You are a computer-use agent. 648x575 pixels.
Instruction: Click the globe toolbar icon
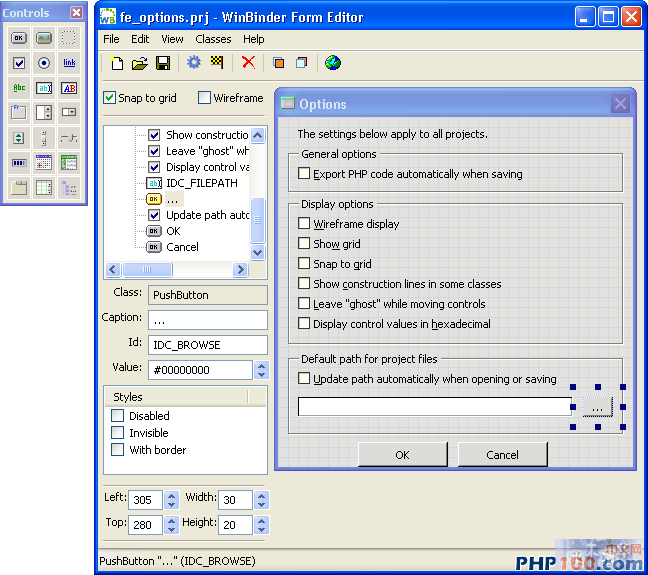(333, 63)
